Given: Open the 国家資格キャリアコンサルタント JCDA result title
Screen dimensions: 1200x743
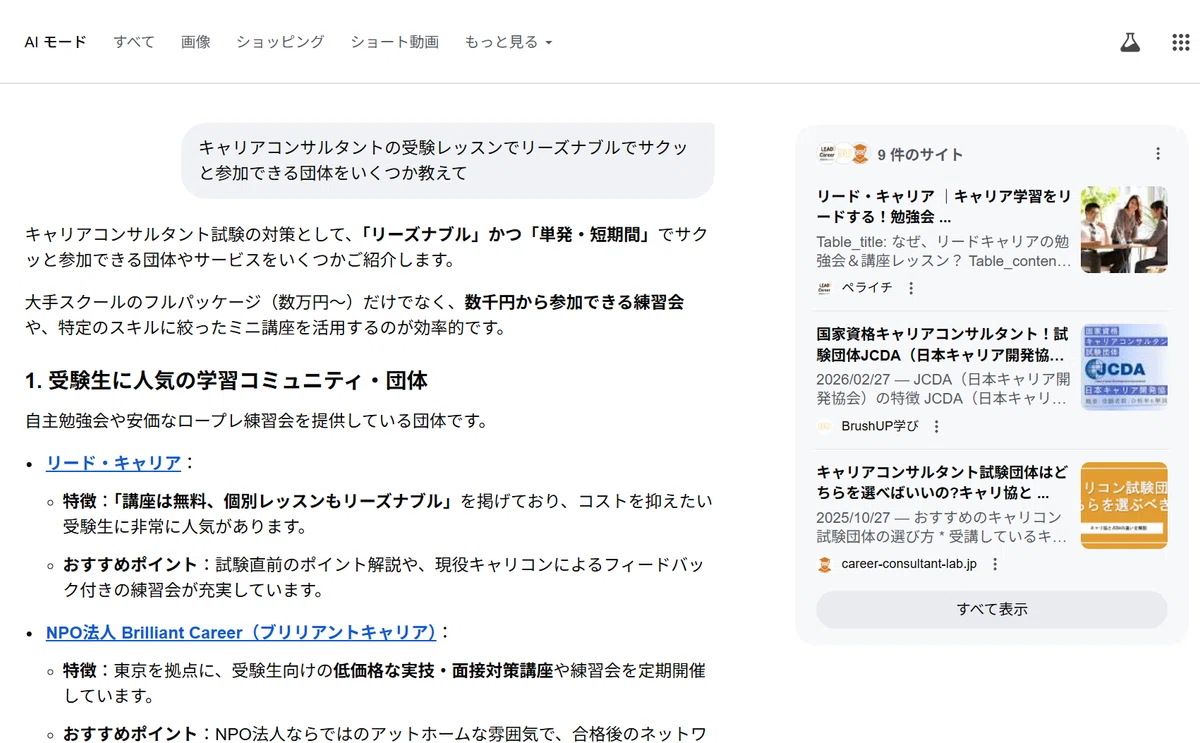Looking at the screenshot, I should coord(943,344).
